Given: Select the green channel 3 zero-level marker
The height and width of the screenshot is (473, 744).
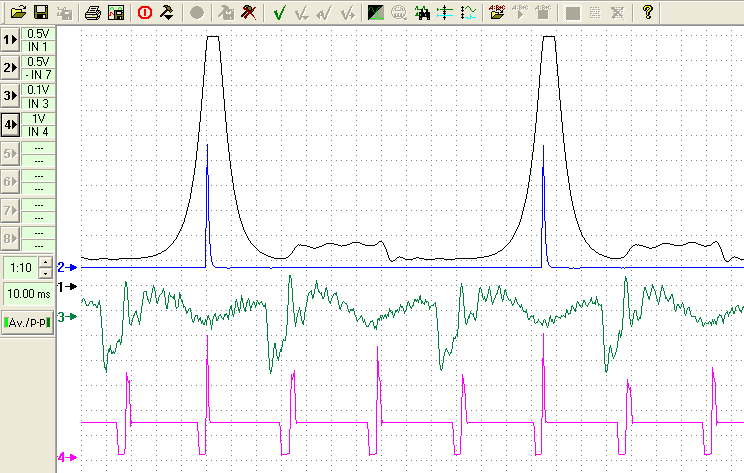Looking at the screenshot, I should [67, 316].
